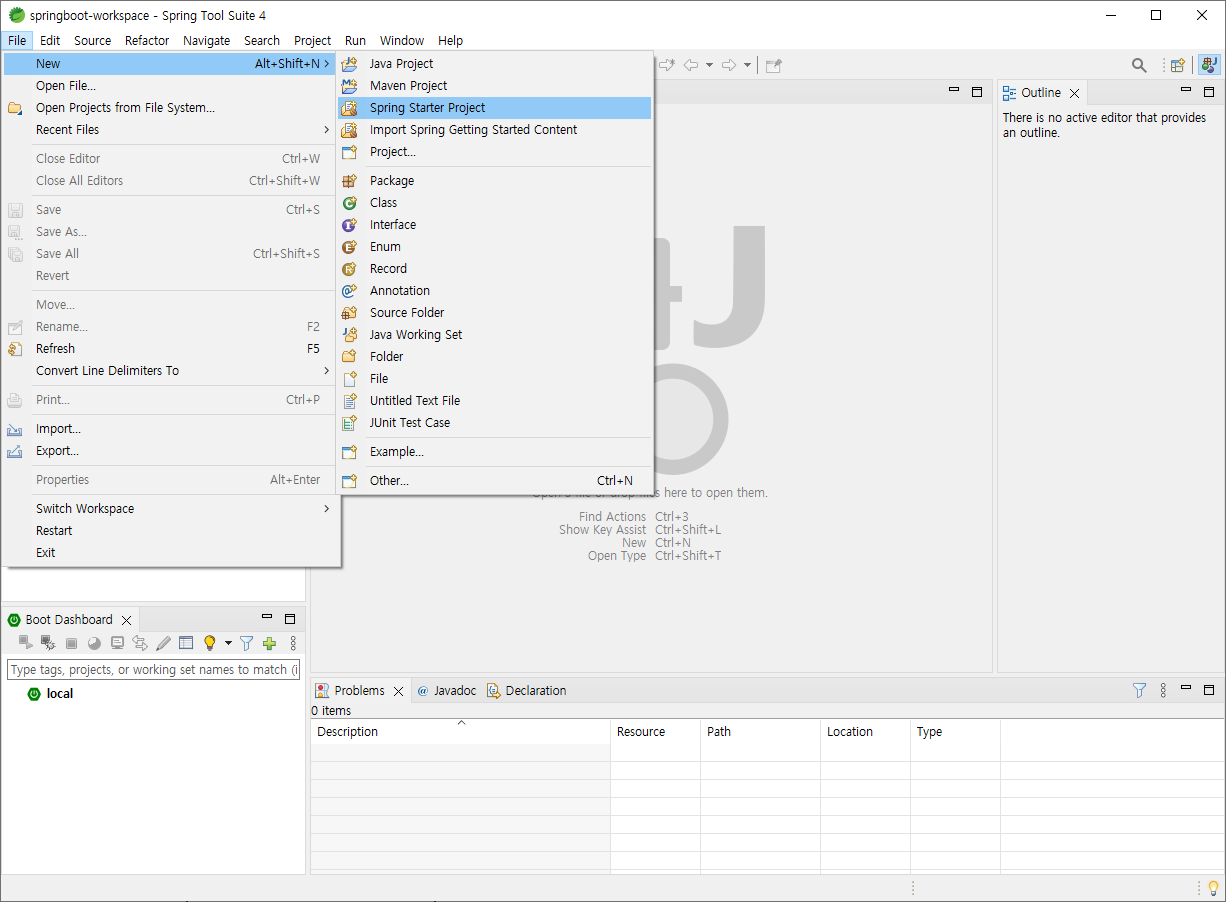The width and height of the screenshot is (1226, 902).
Task: Minimize the Problems panel
Action: [1186, 689]
